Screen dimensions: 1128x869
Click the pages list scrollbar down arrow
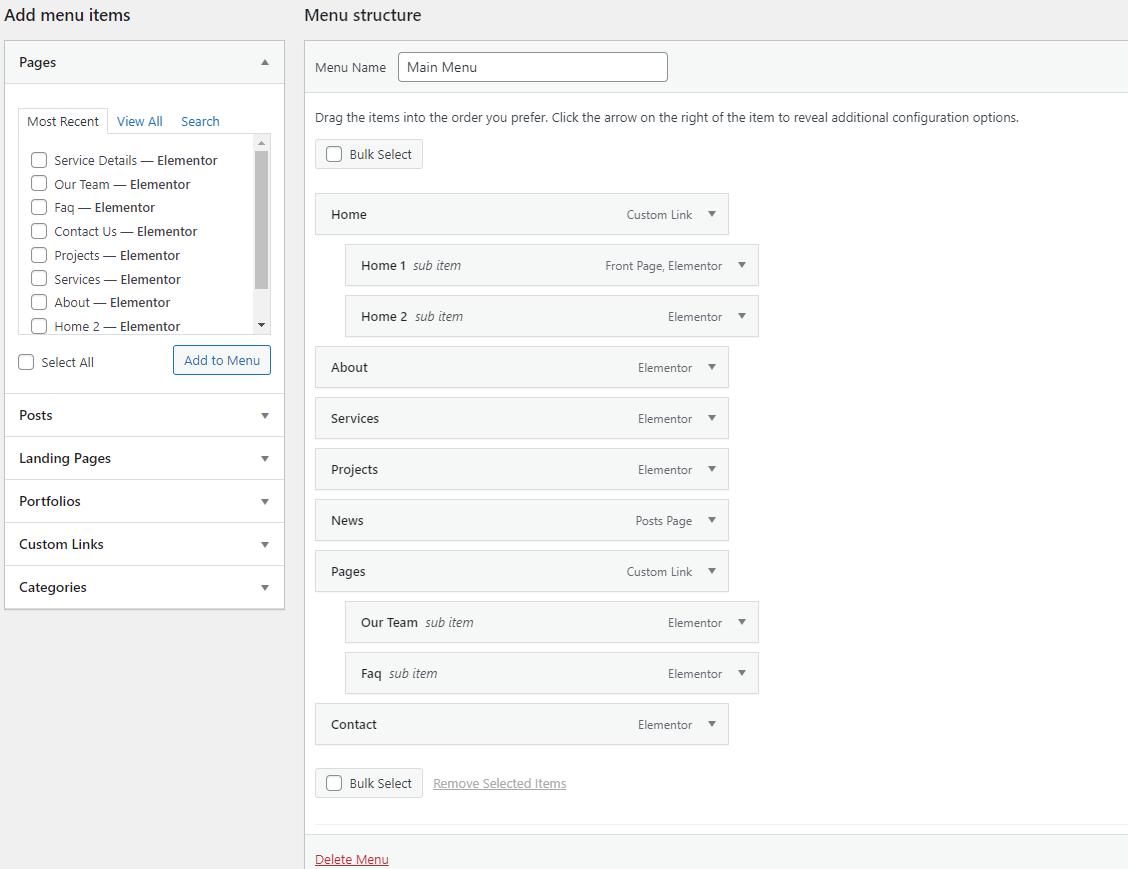[262, 325]
